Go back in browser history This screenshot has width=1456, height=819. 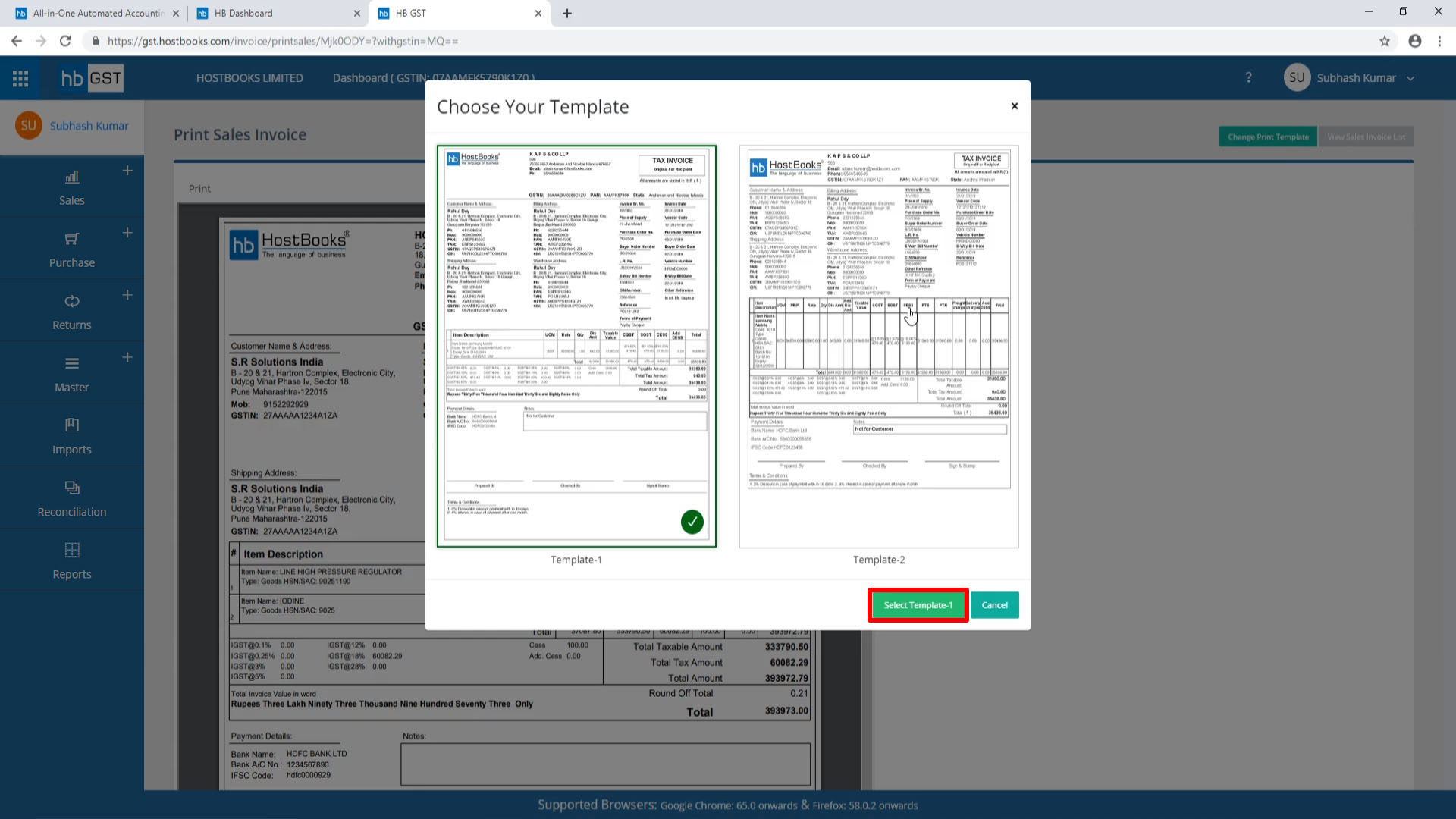(17, 41)
